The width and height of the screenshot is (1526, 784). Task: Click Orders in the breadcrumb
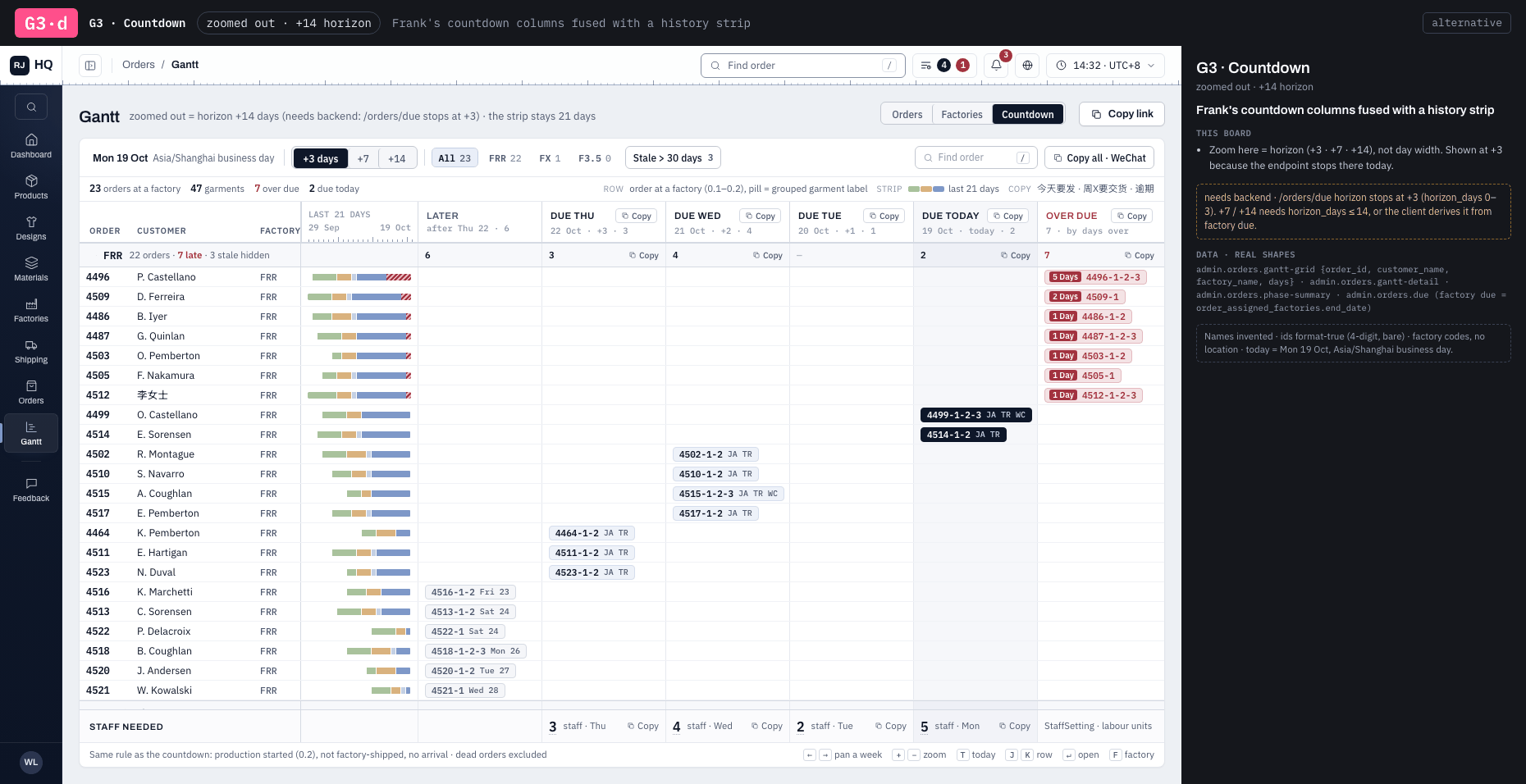pos(138,64)
